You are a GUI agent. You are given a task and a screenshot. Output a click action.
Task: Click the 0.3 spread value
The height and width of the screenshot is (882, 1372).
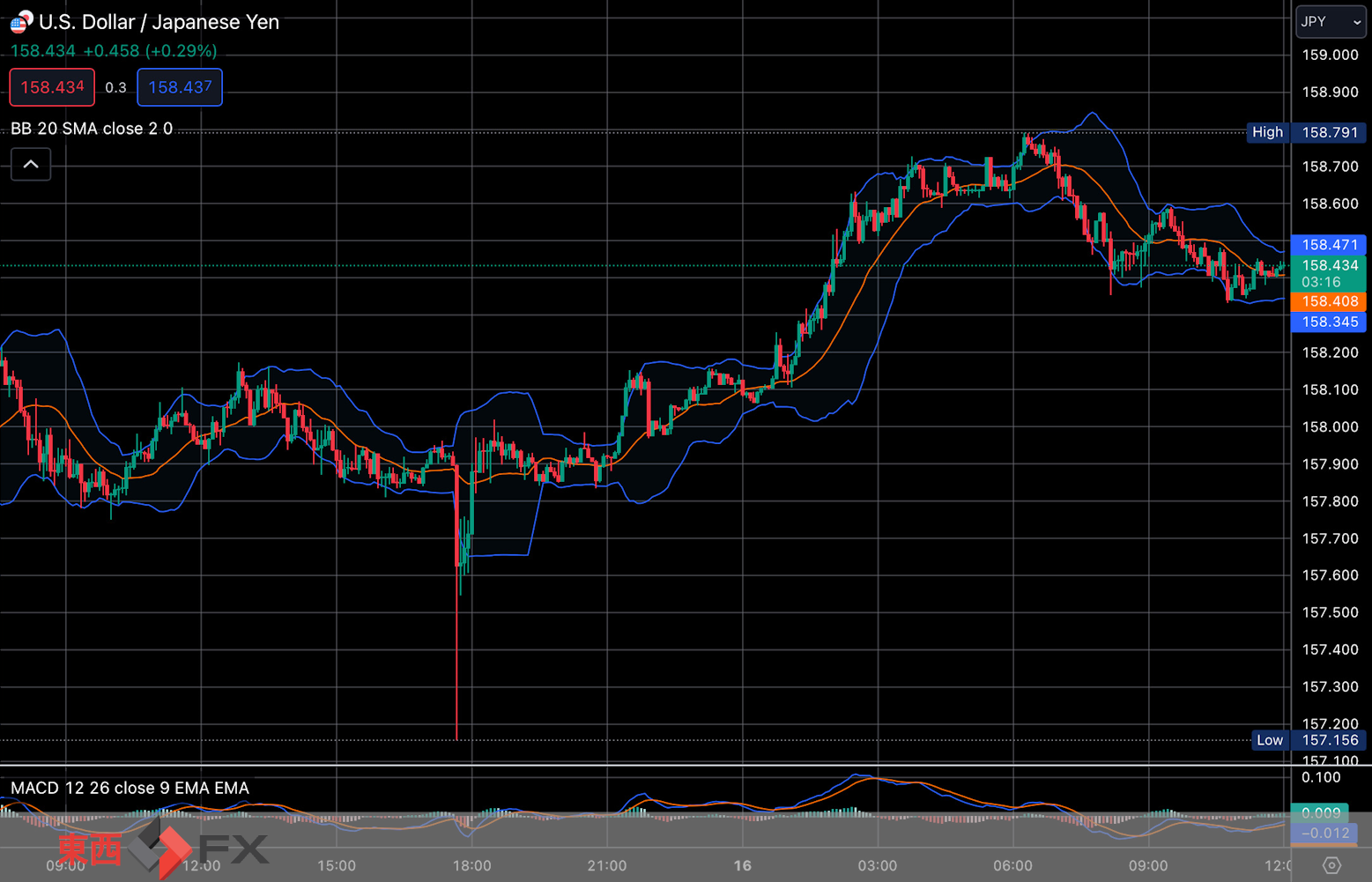115,87
